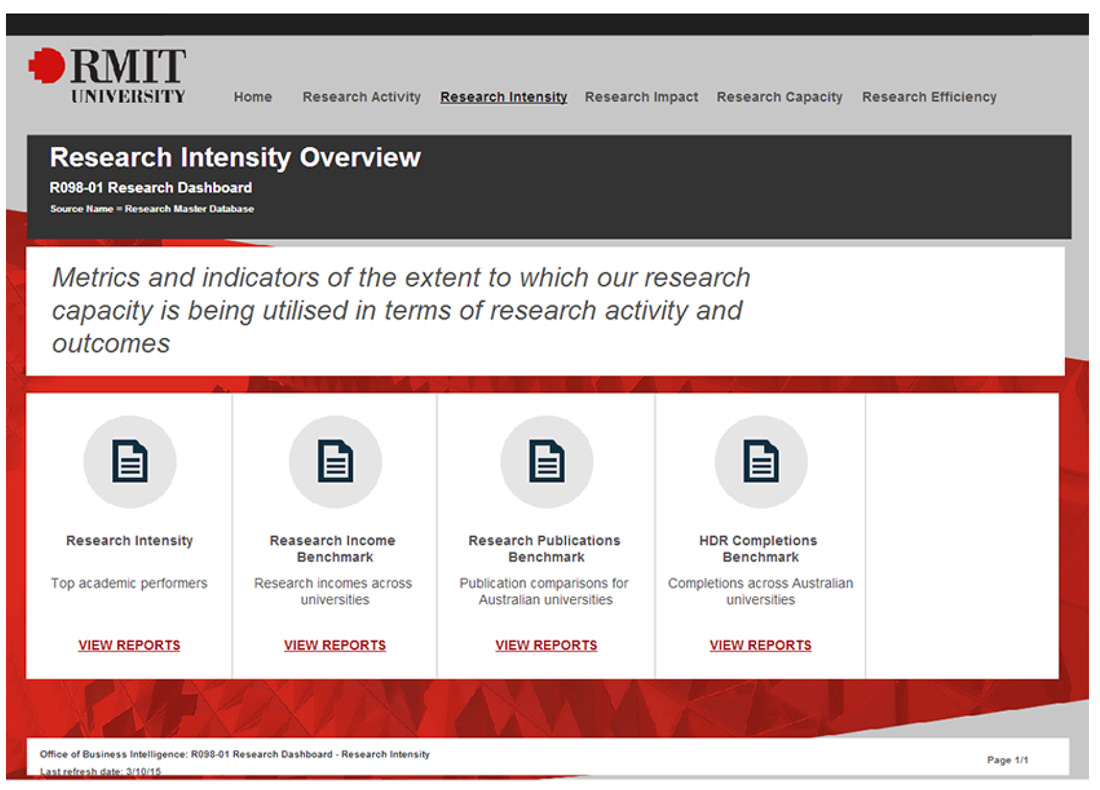Click the Research Intensity Overview heading

click(x=235, y=158)
